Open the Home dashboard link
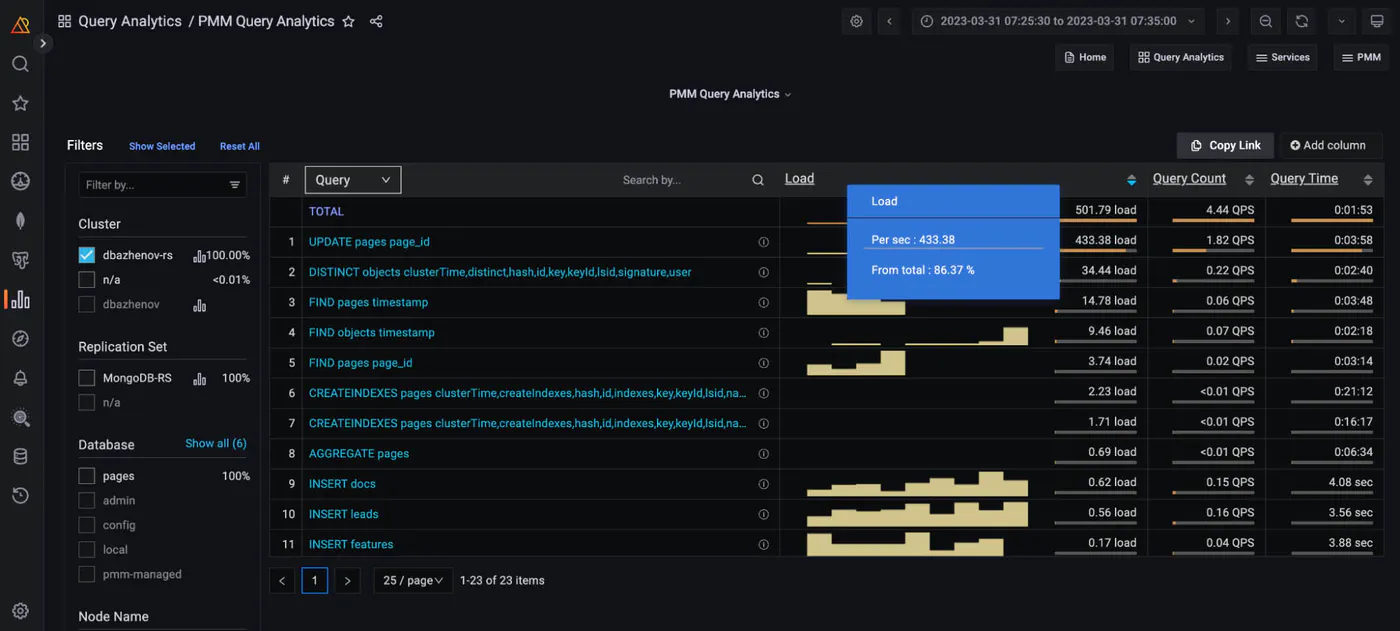 coord(1085,57)
